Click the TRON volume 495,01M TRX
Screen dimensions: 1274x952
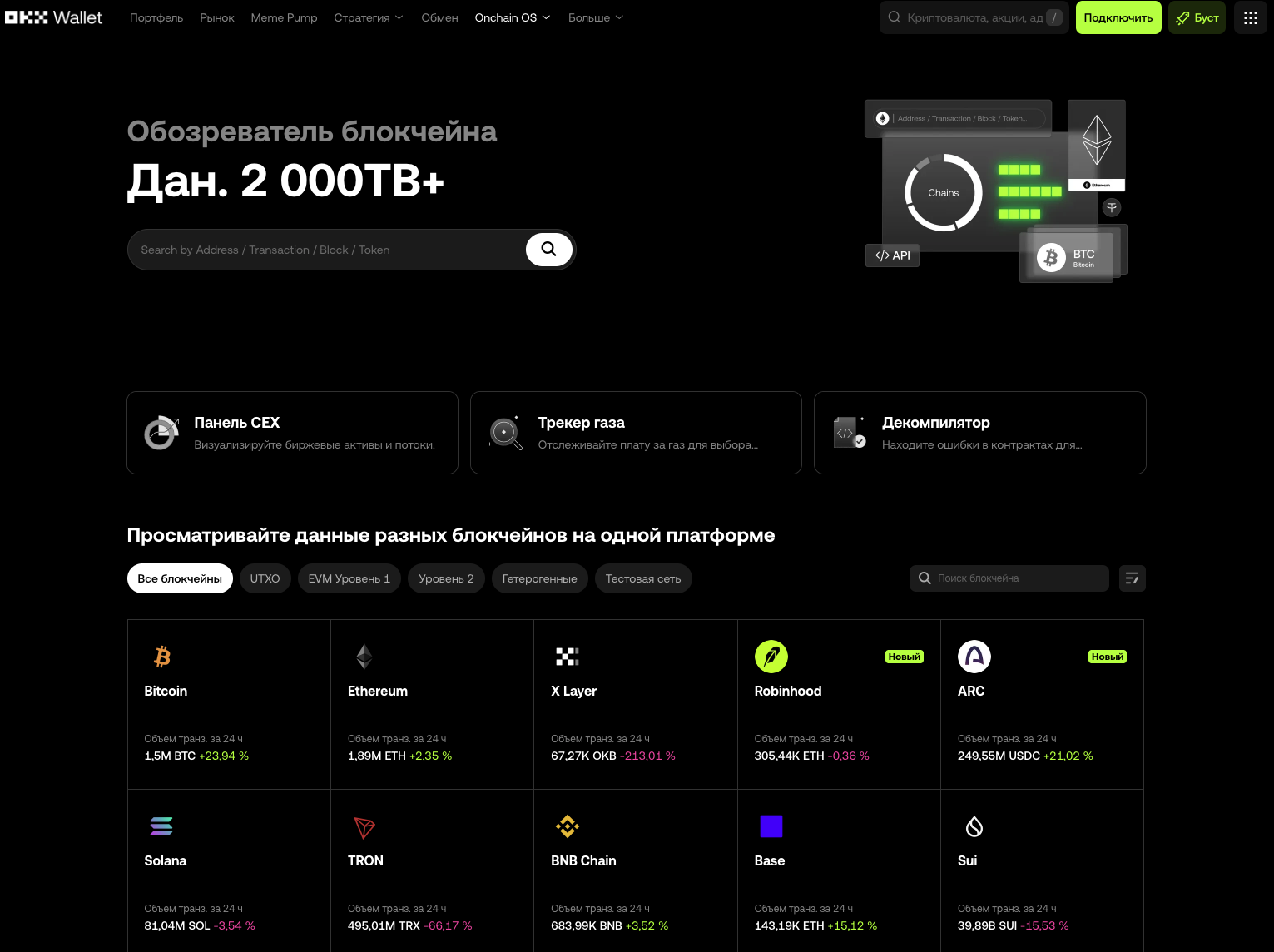pyautogui.click(x=384, y=925)
